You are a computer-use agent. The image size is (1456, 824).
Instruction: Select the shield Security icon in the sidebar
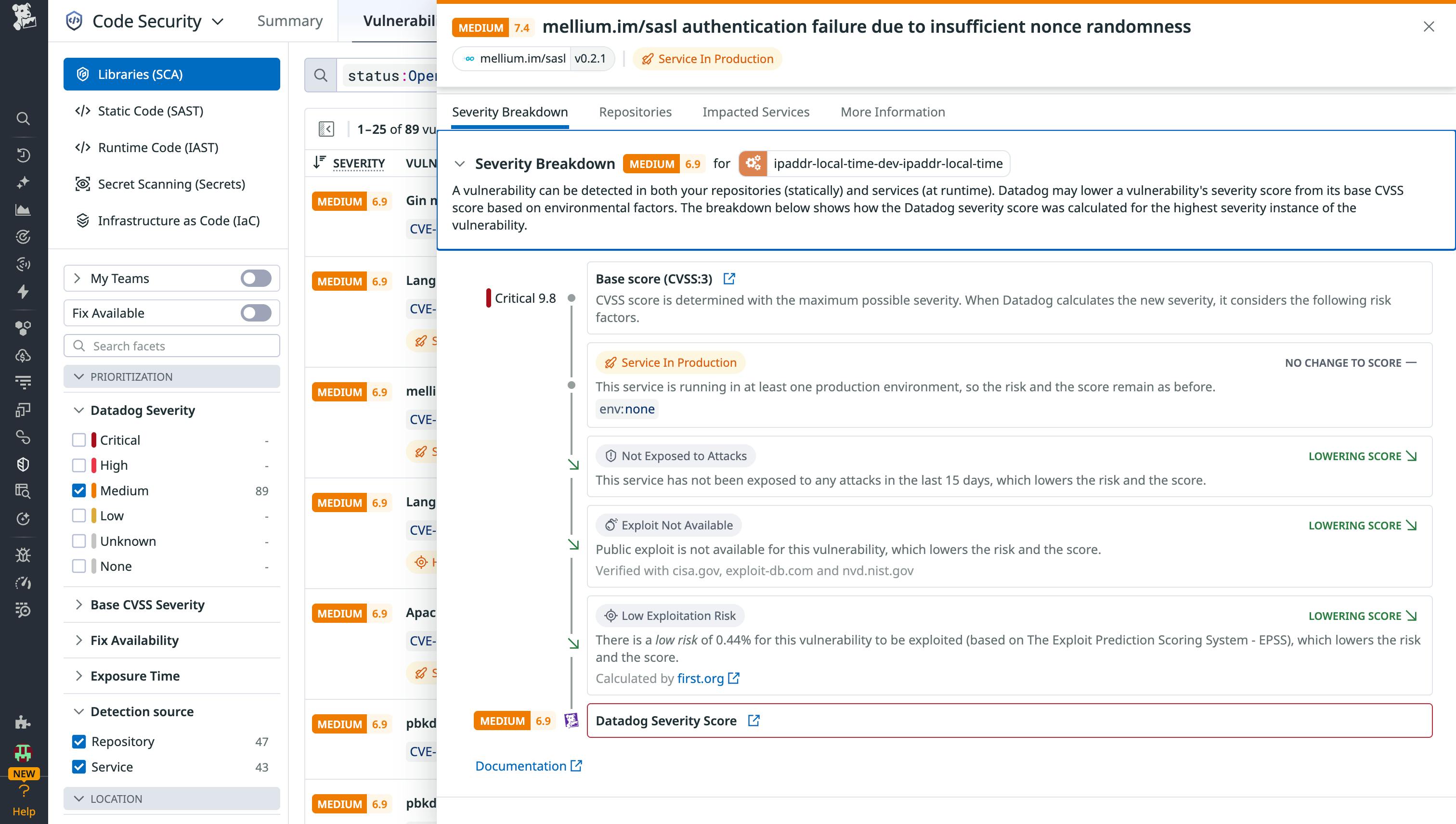[23, 464]
